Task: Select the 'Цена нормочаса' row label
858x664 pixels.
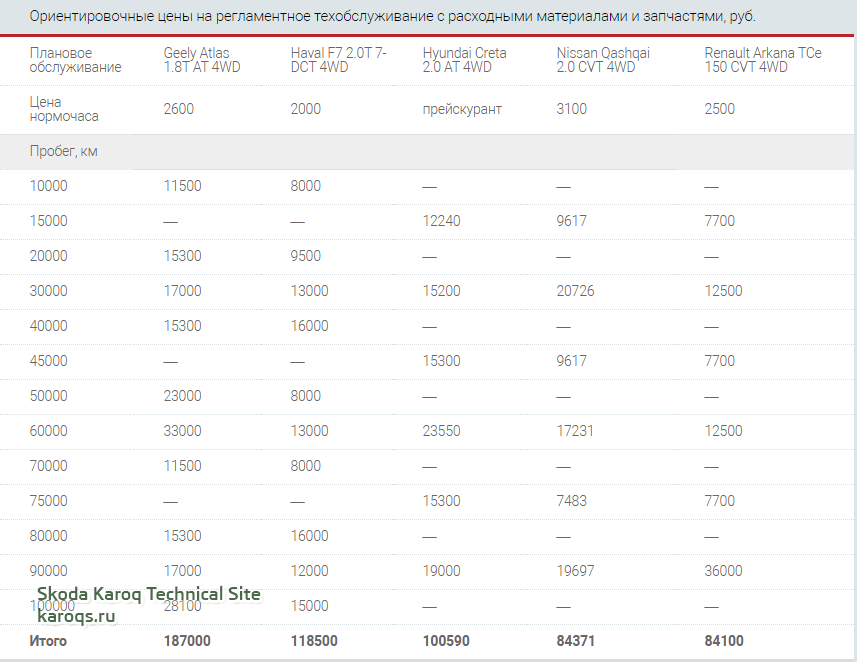Action: [64, 109]
